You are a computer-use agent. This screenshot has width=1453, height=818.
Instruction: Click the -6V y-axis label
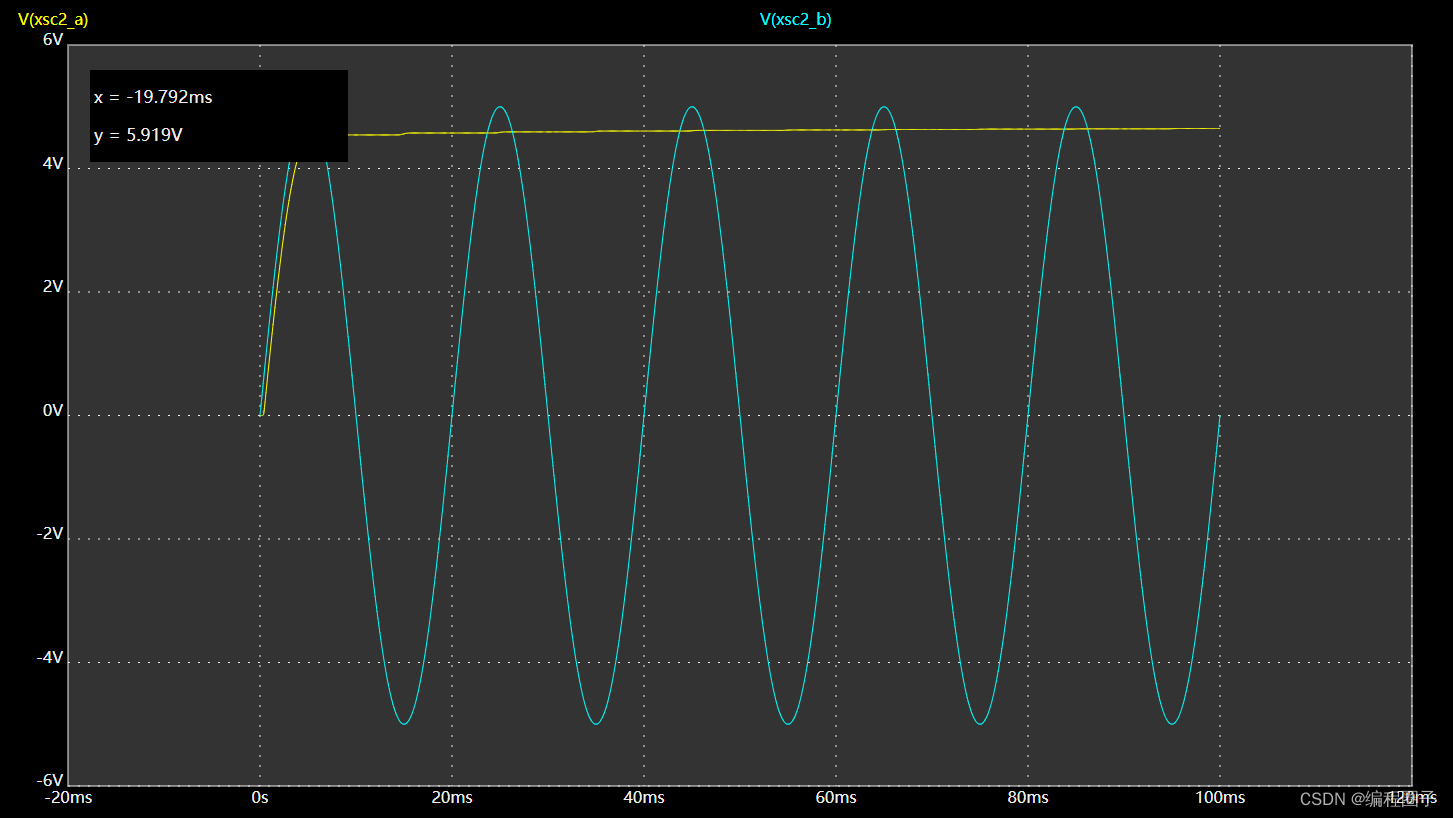pyautogui.click(x=50, y=780)
